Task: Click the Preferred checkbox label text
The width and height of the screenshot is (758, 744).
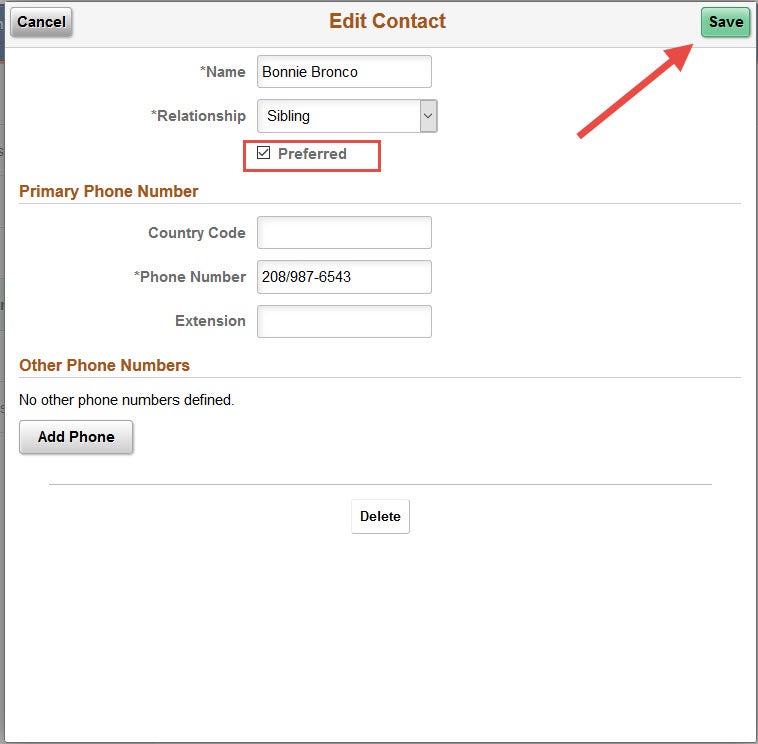Action: tap(312, 154)
